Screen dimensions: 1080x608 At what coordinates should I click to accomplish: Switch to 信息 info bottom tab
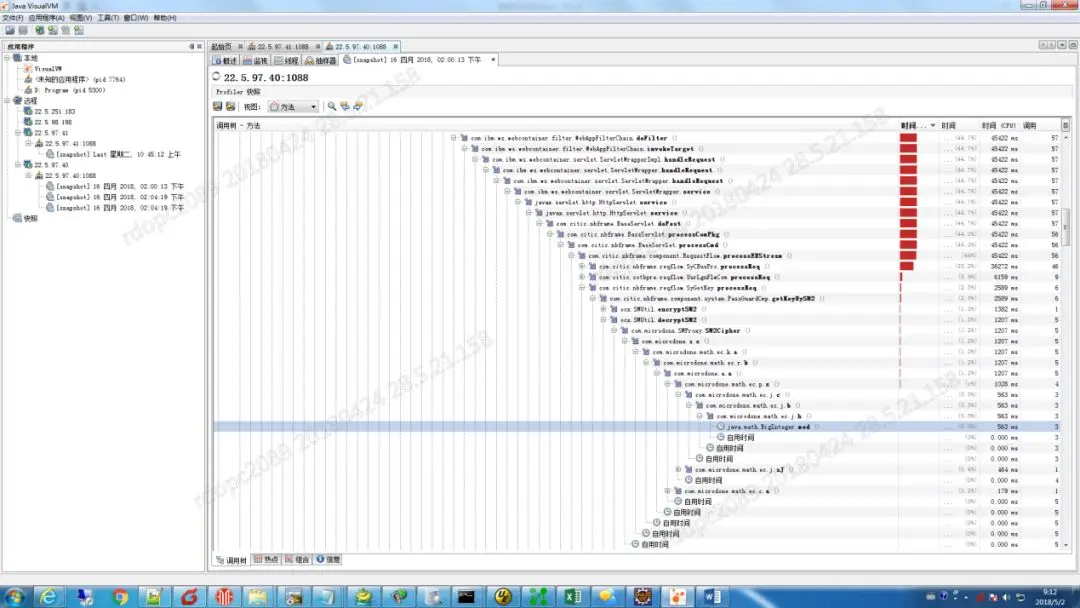point(328,560)
